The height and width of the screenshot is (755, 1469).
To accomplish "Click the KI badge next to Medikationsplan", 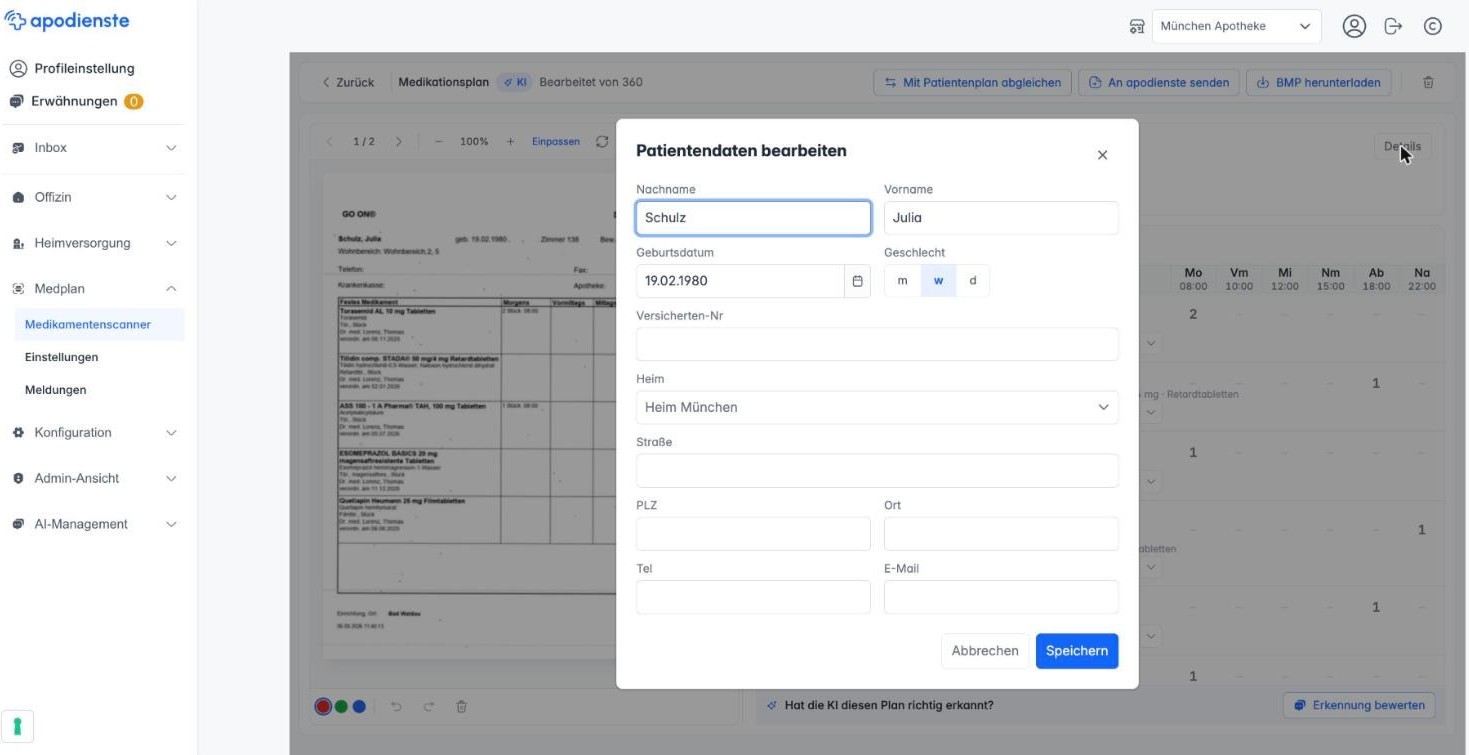I will click(x=514, y=82).
